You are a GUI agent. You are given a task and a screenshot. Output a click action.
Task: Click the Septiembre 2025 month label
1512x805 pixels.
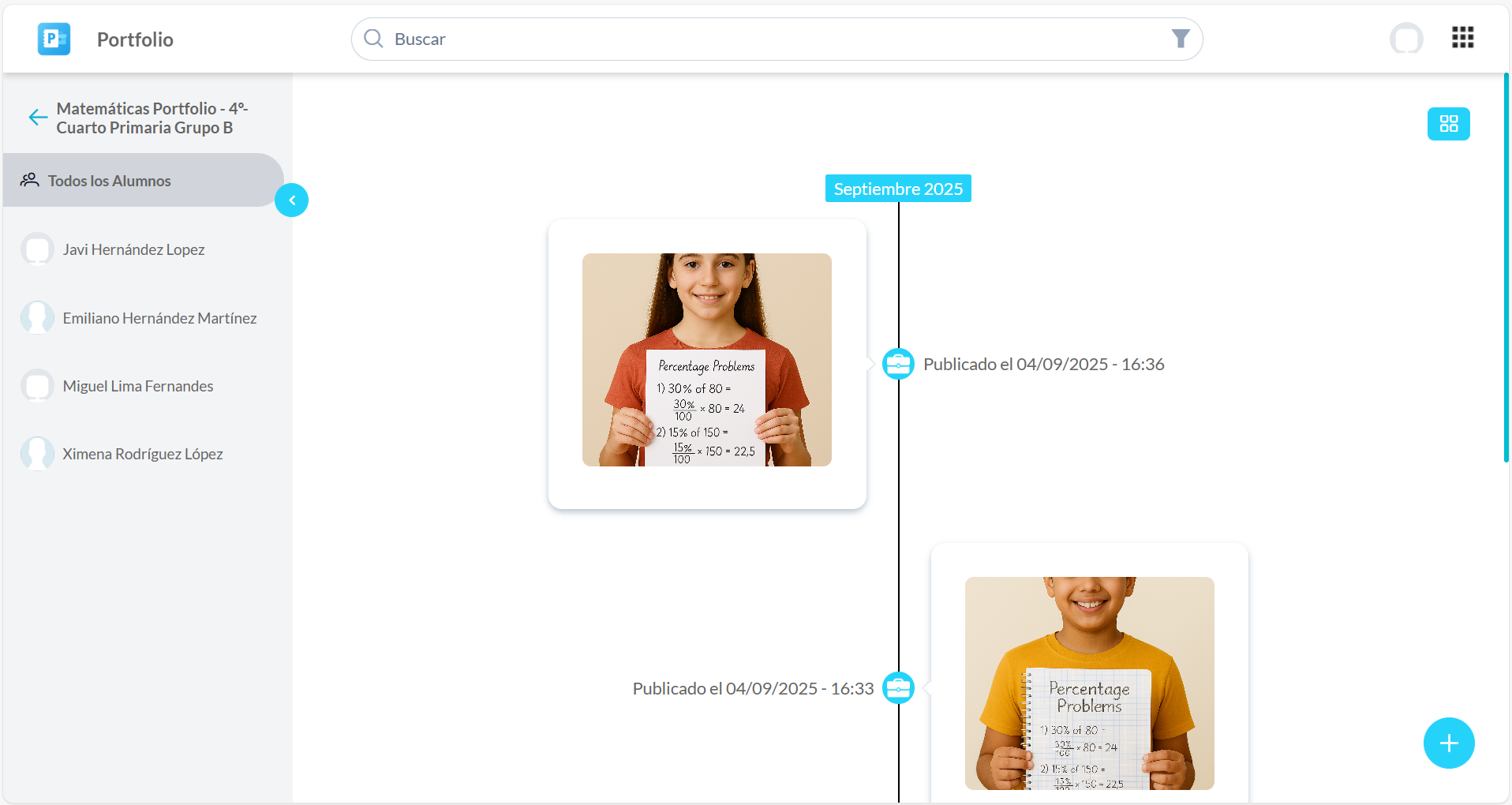pyautogui.click(x=898, y=189)
